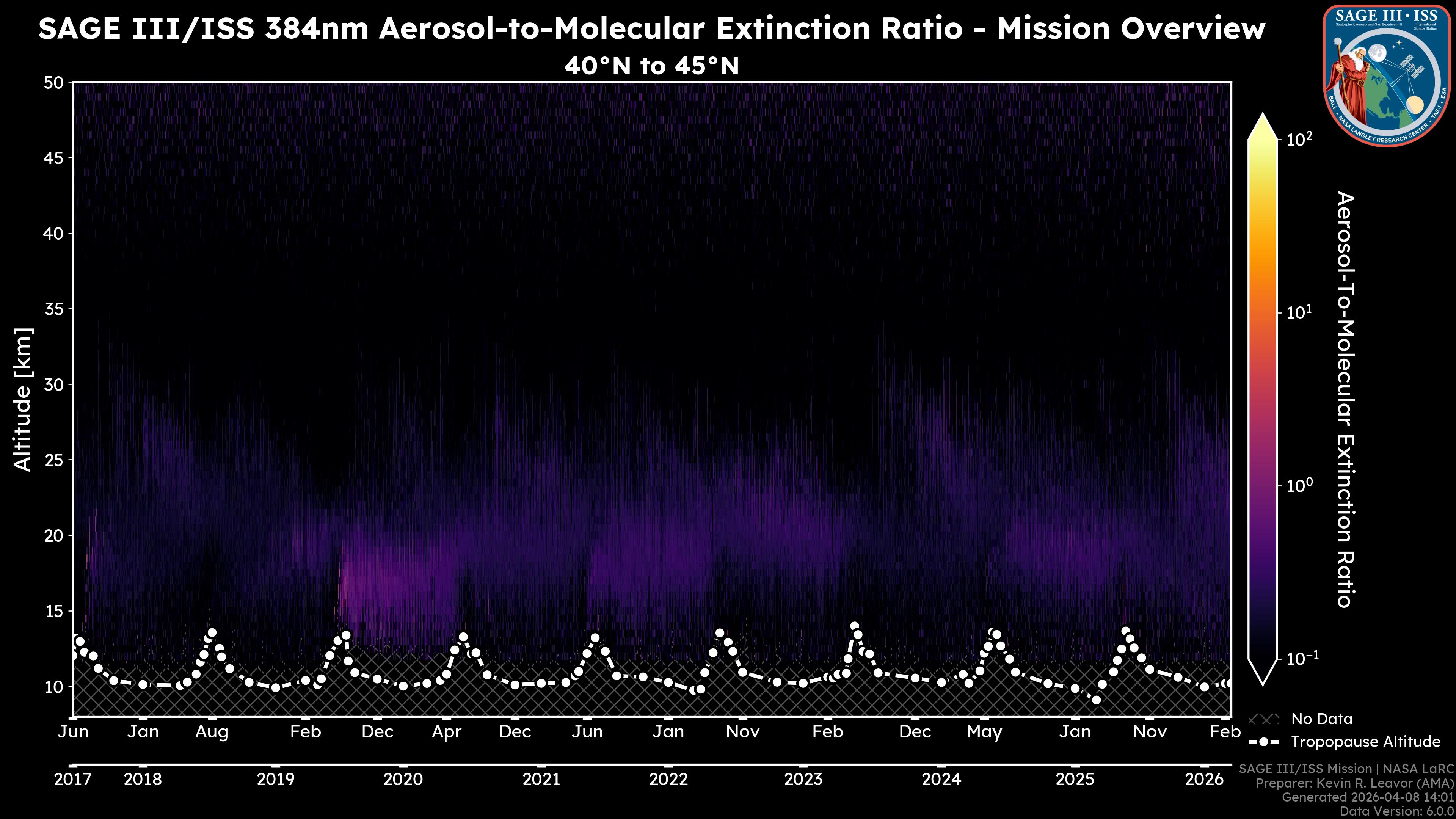Click the May month tick label
Screen dimensions: 1456x819
[984, 732]
